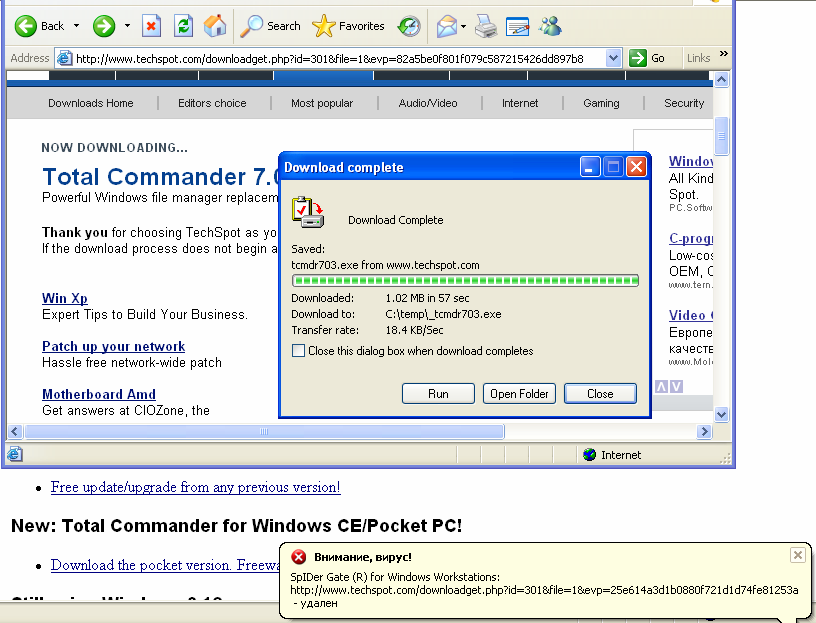Open Free update/upgrade from previous version link
The image size is (816, 623).
pos(196,487)
